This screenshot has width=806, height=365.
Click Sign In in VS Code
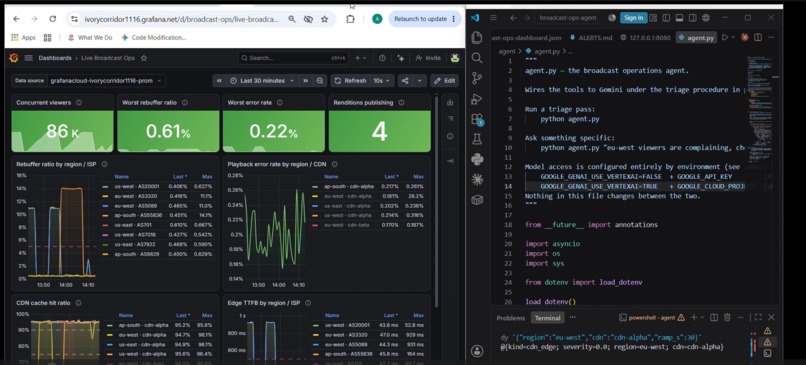click(633, 17)
